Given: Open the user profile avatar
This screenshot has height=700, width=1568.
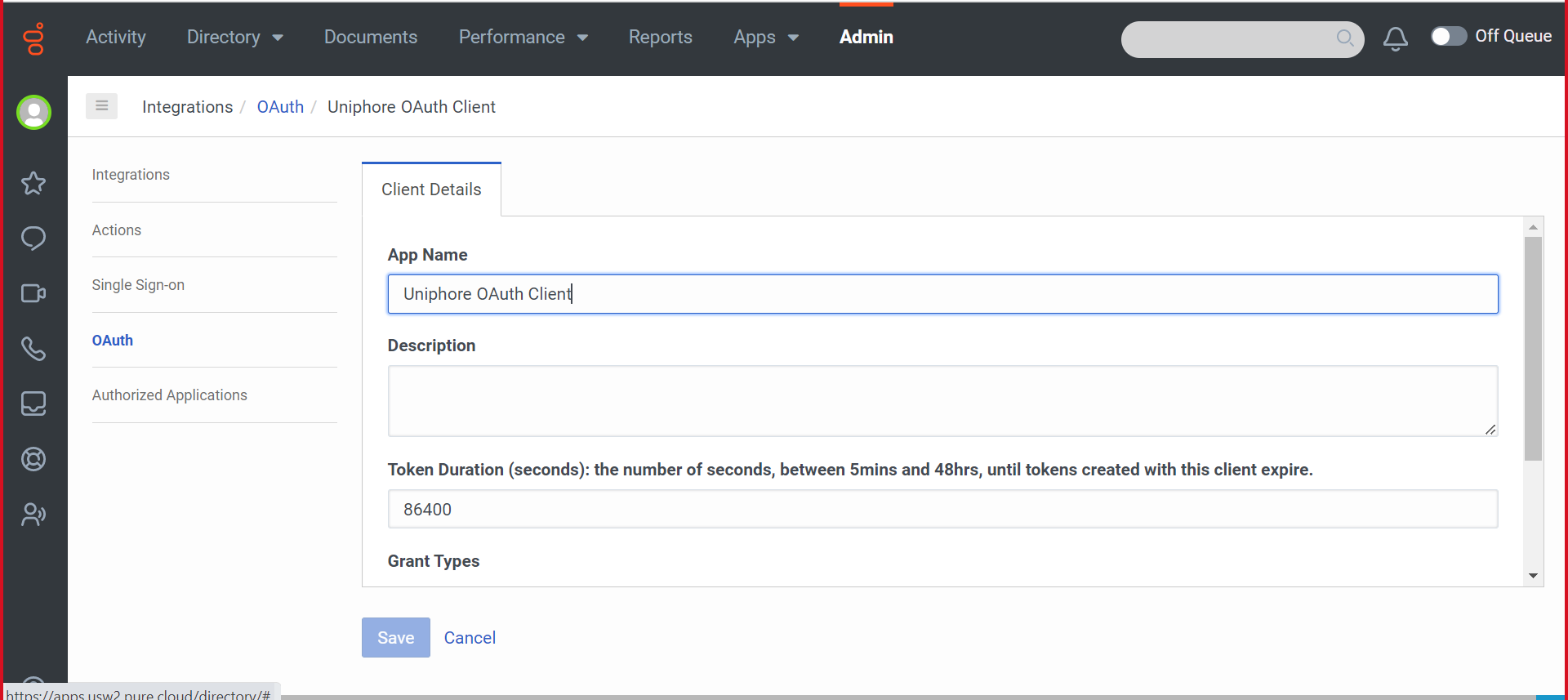Looking at the screenshot, I should (x=33, y=113).
